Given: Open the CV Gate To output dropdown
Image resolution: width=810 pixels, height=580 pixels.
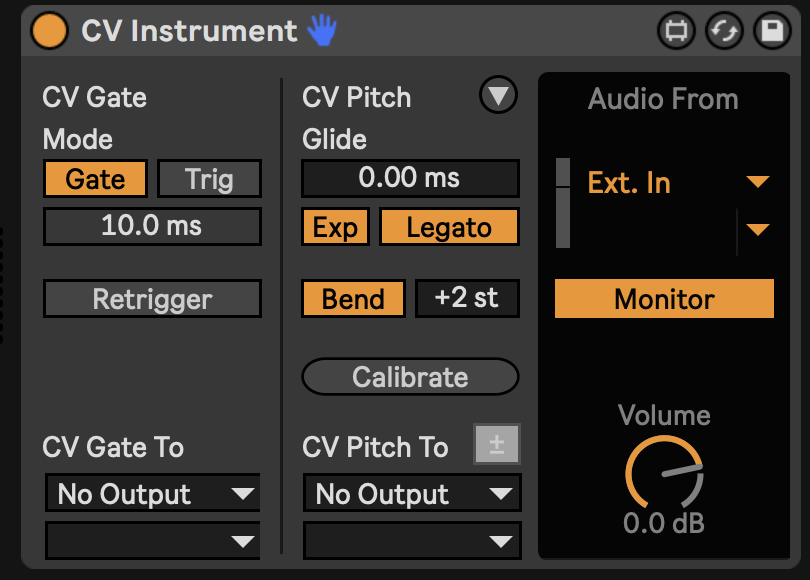Looking at the screenshot, I should coord(152,494).
